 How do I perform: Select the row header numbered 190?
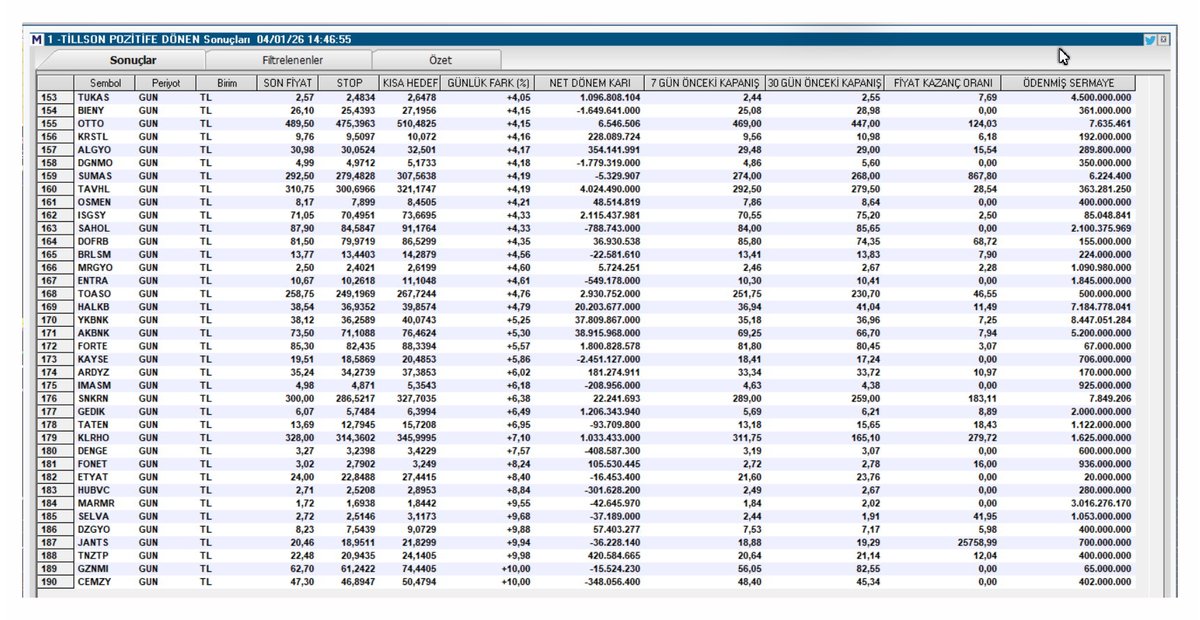coord(49,580)
